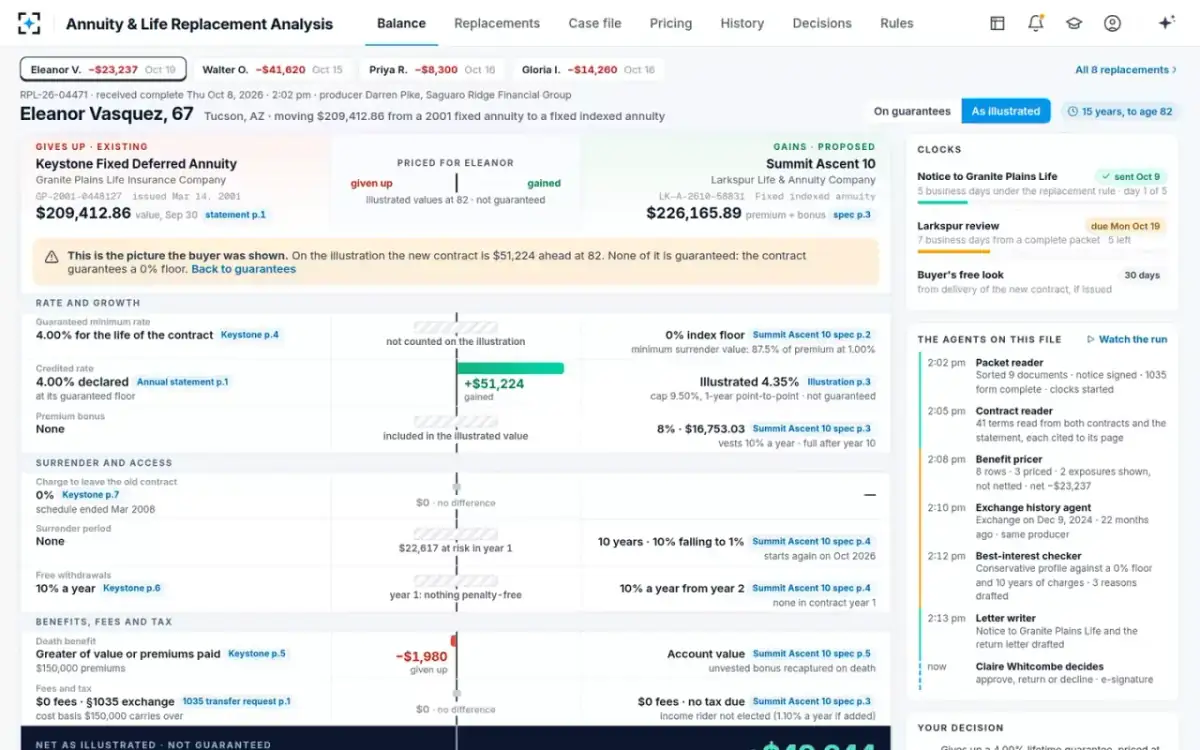This screenshot has height=750, width=1200.
Task: Click the 30 days free look badge
Action: click(x=1142, y=275)
